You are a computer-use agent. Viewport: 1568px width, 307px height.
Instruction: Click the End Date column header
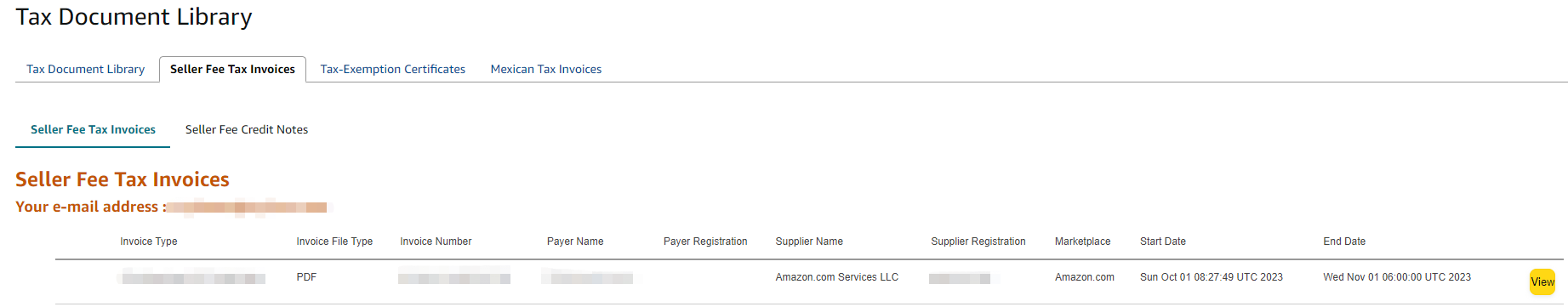tap(1344, 242)
